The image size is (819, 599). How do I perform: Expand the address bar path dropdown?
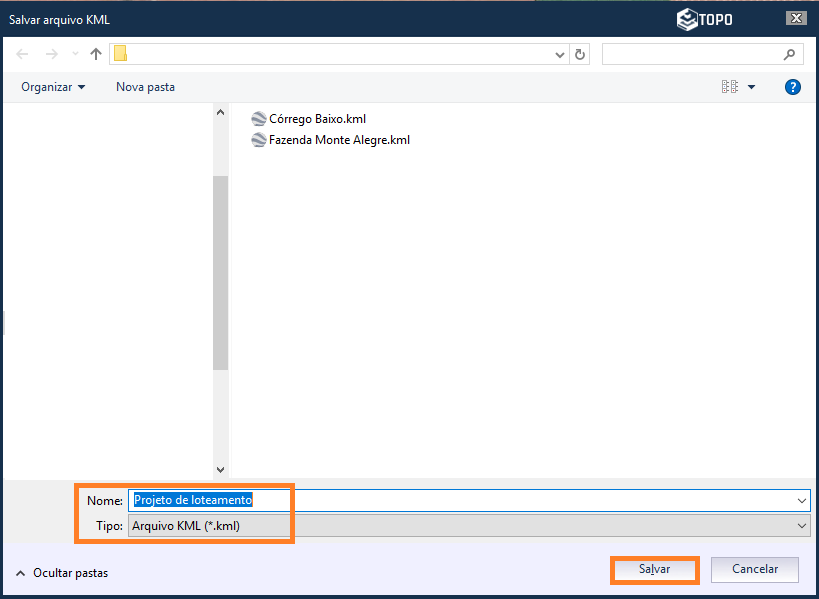[x=561, y=54]
